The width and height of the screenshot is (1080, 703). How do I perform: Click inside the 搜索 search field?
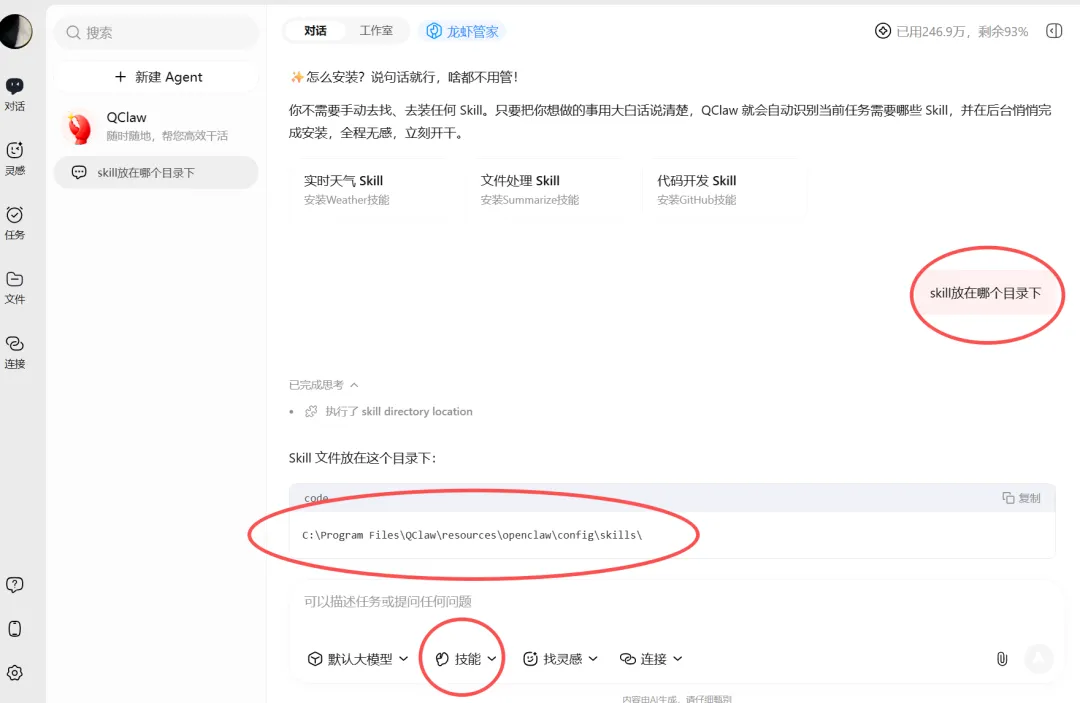tap(156, 32)
